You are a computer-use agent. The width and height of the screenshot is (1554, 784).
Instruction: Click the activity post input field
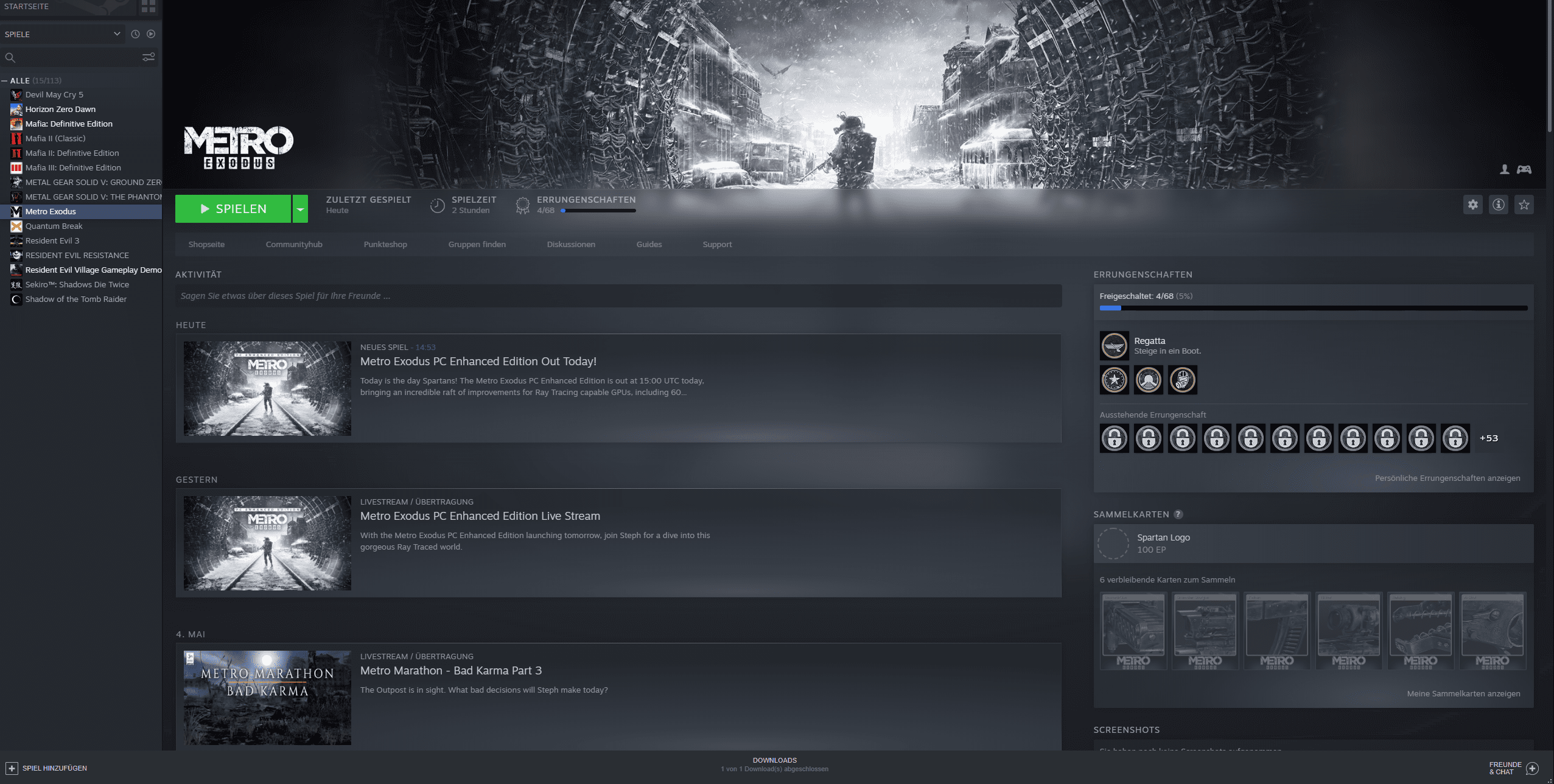tap(618, 296)
